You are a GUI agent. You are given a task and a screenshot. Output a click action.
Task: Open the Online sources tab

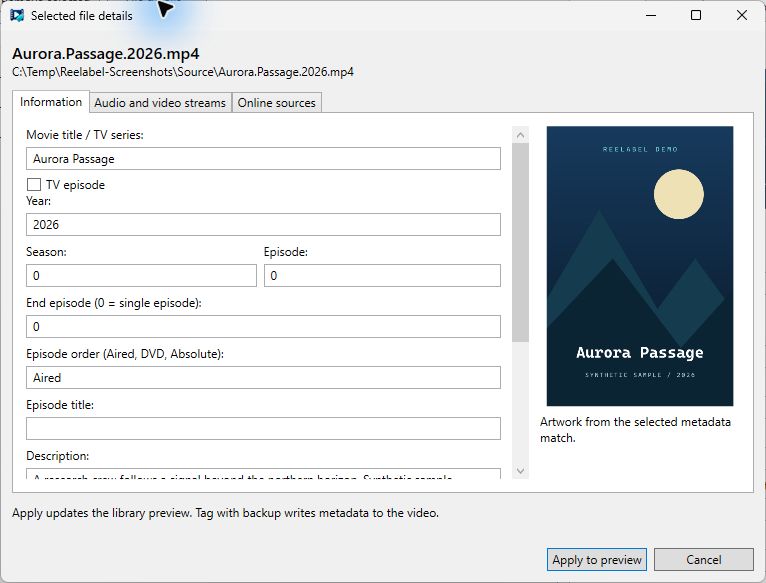[277, 103]
